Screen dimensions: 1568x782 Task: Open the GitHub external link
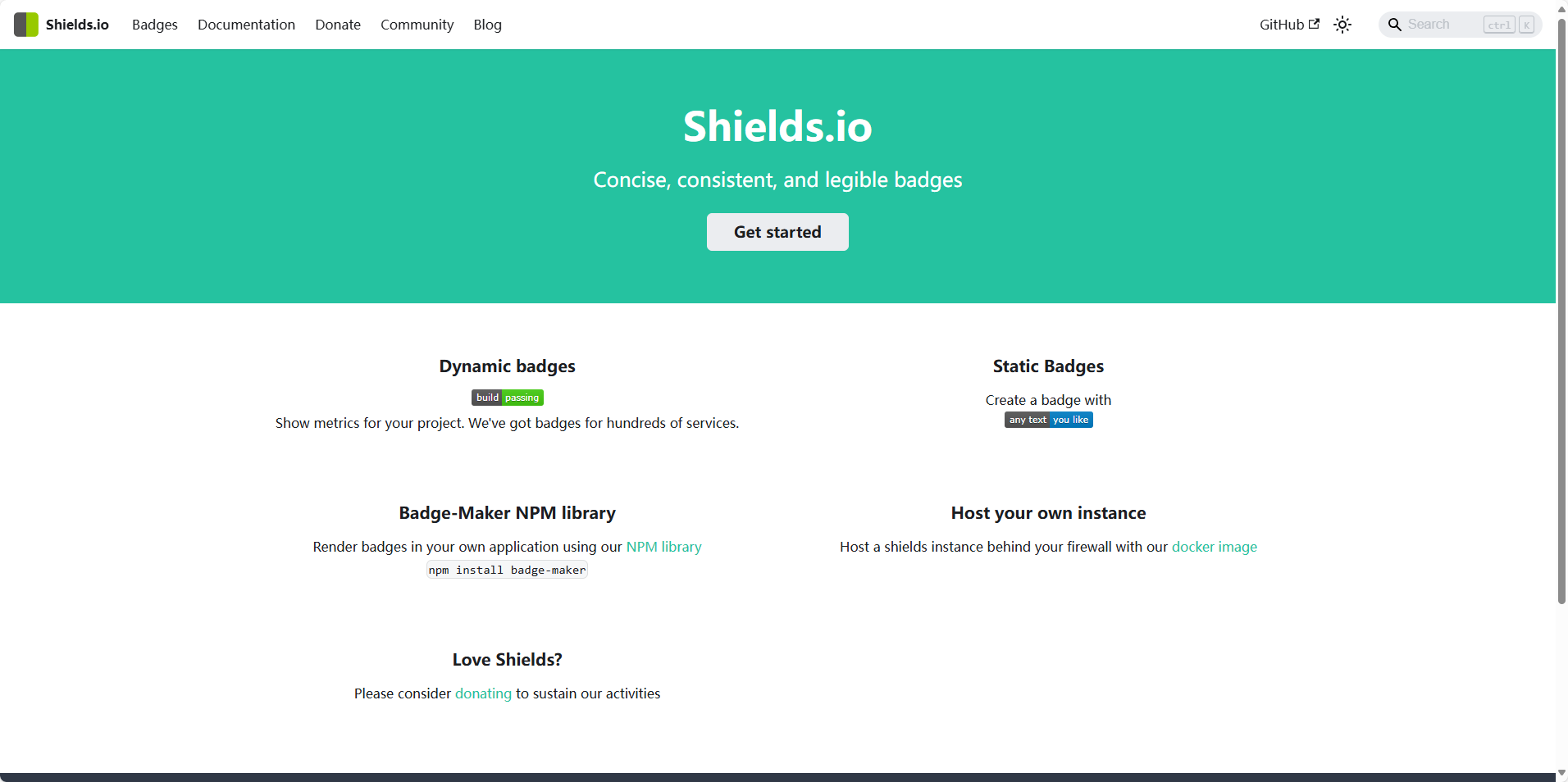tap(1289, 25)
